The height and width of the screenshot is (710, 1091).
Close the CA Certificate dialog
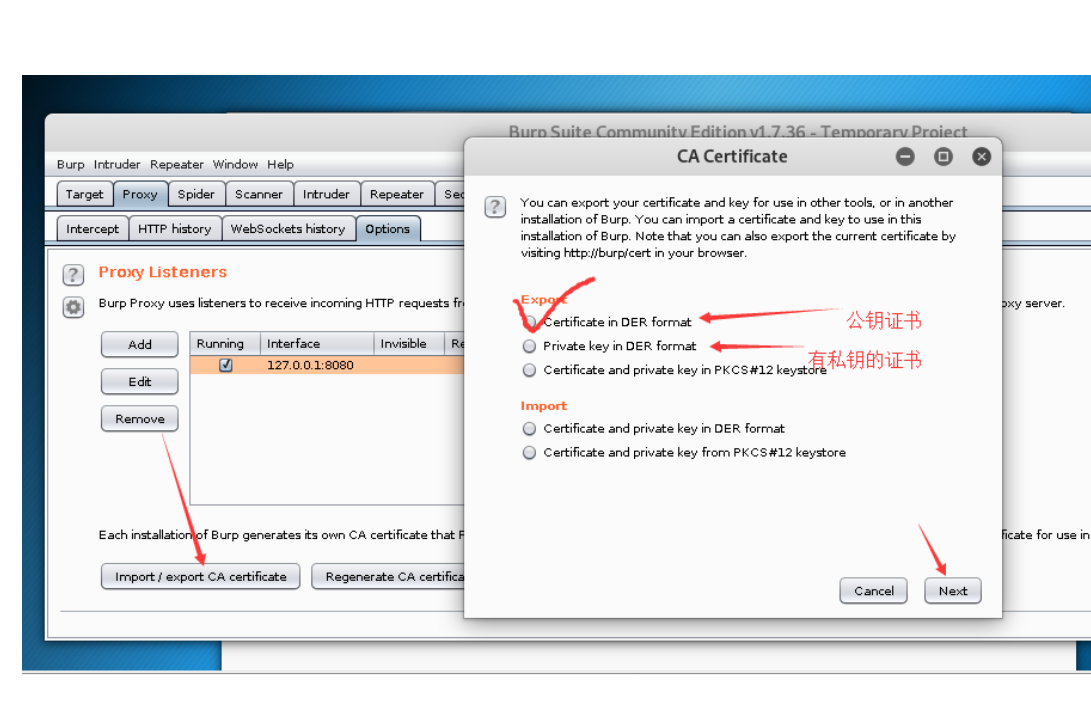[x=981, y=157]
